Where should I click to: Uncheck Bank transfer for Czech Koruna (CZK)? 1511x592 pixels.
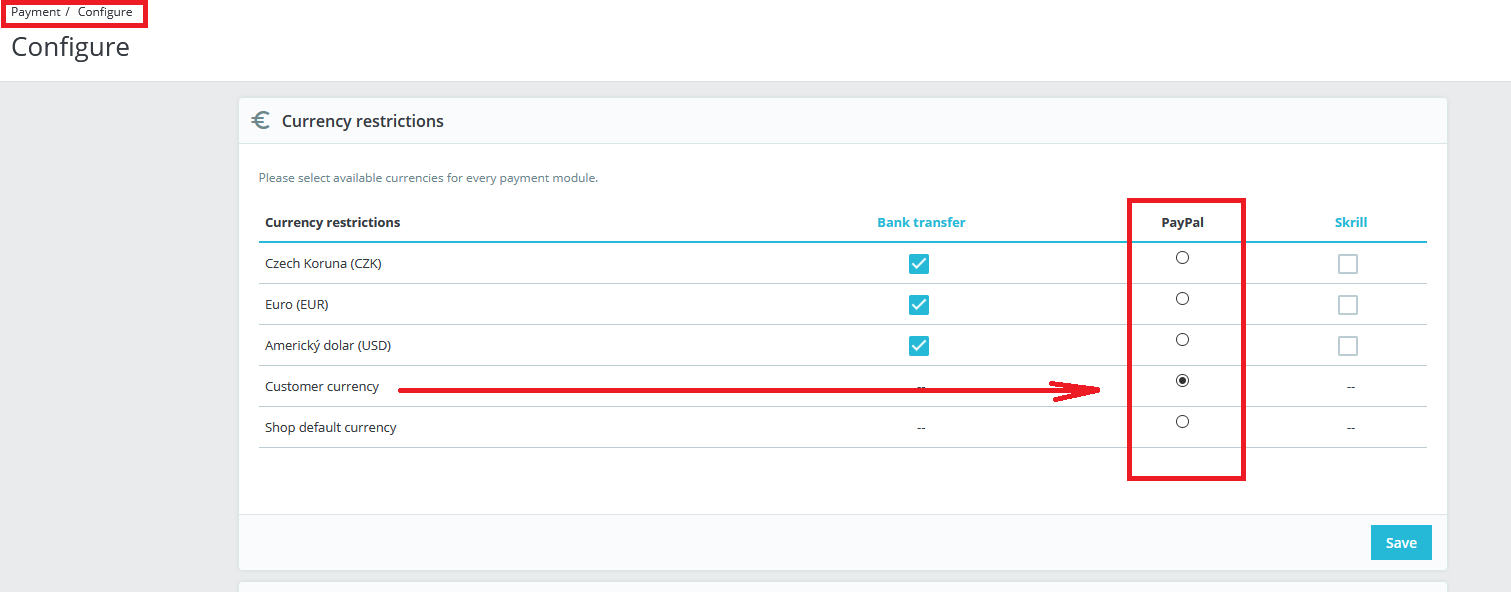pos(919,264)
